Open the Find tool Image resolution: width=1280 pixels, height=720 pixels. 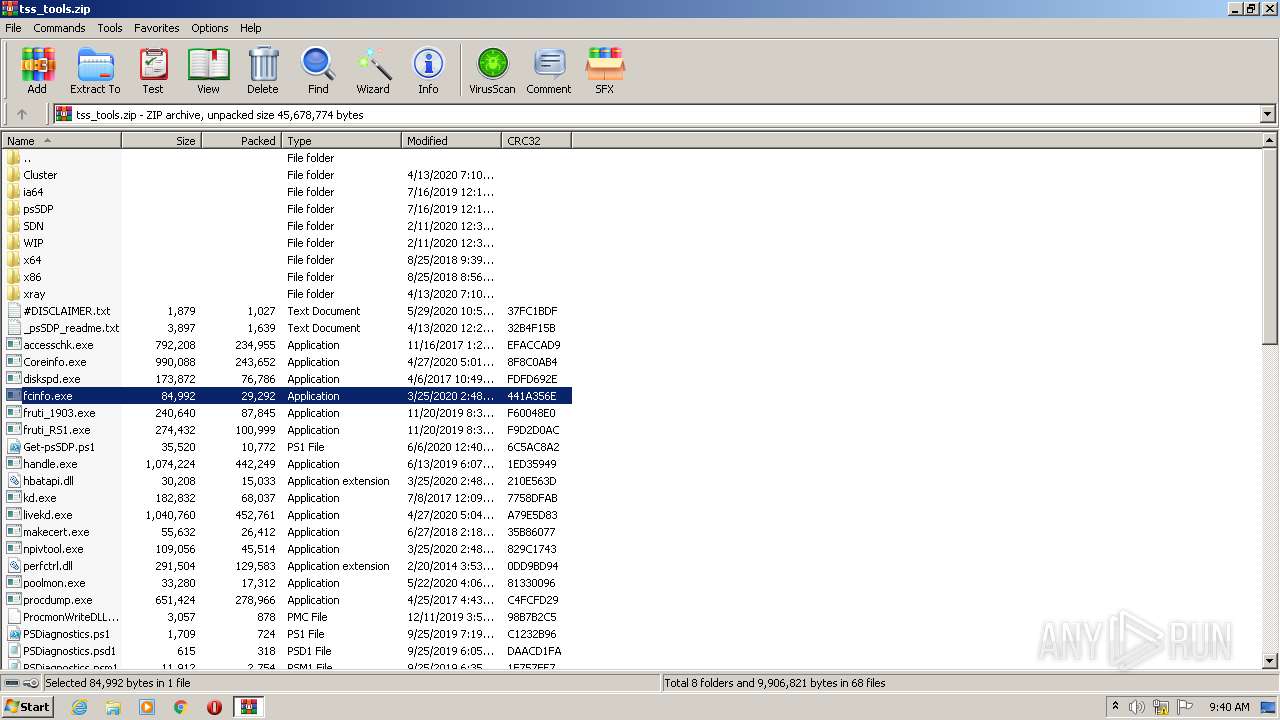click(x=318, y=71)
